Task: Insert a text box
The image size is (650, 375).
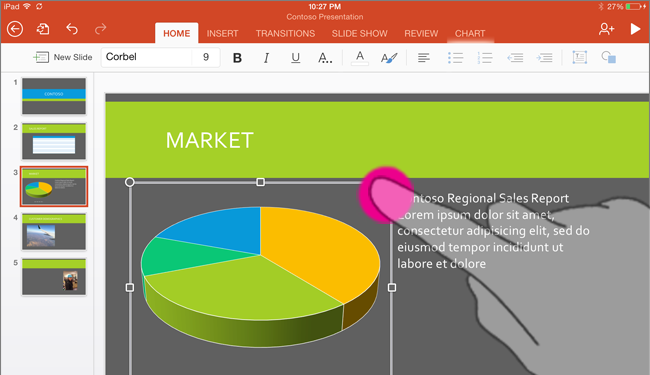Action: click(x=580, y=57)
